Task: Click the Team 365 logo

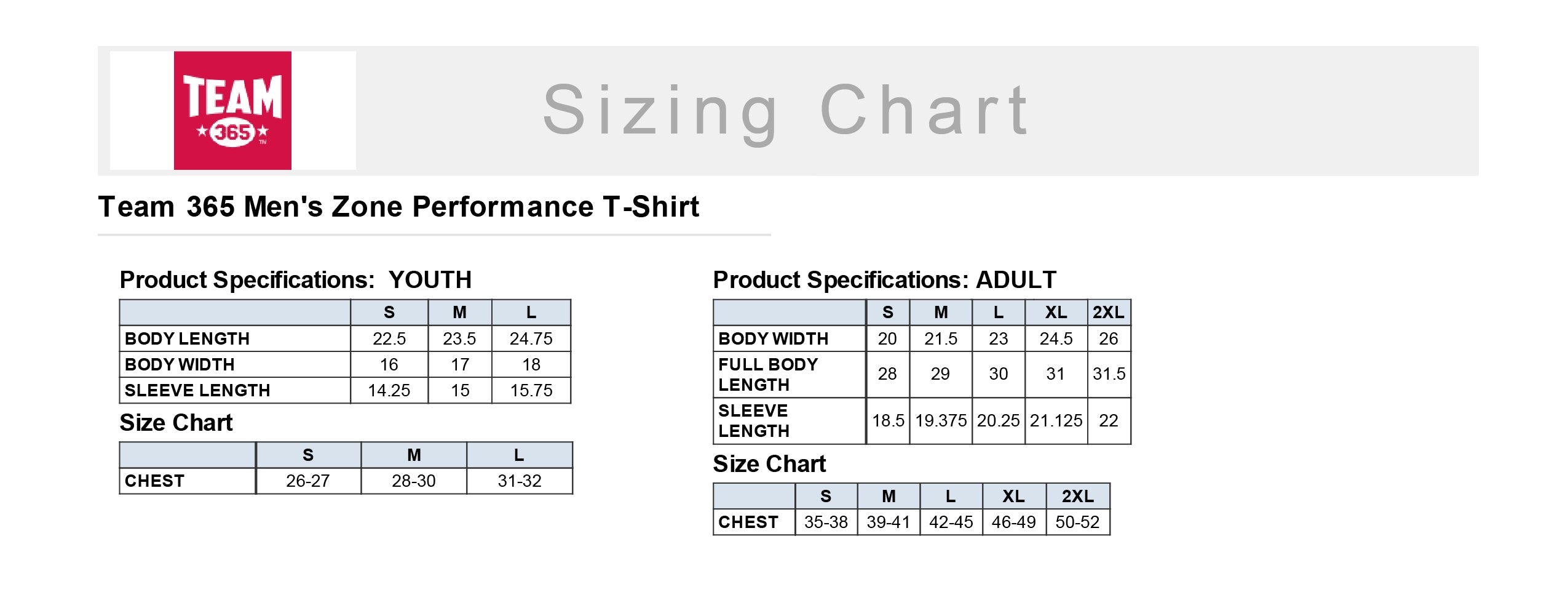Action: coord(232,111)
